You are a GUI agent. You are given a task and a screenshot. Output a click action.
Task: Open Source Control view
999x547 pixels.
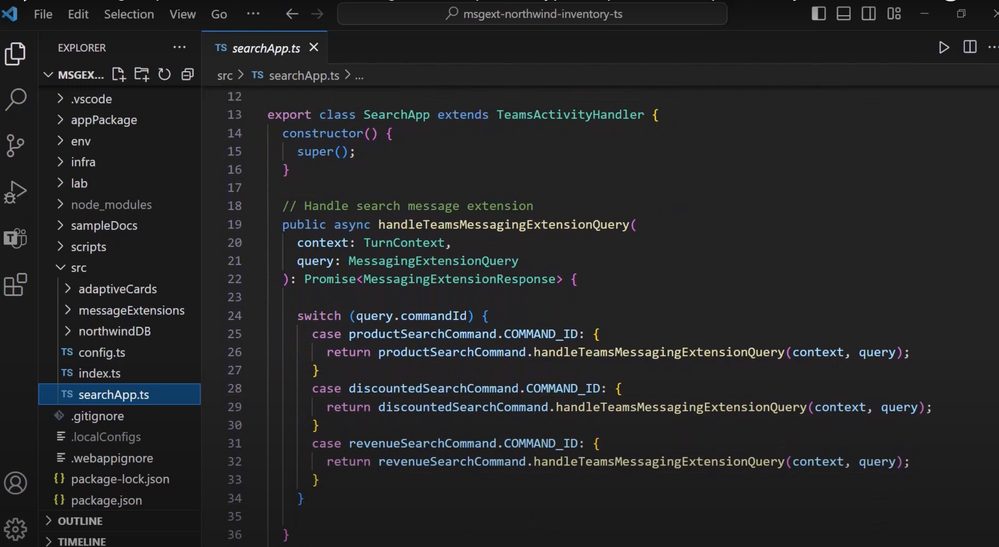[x=16, y=145]
